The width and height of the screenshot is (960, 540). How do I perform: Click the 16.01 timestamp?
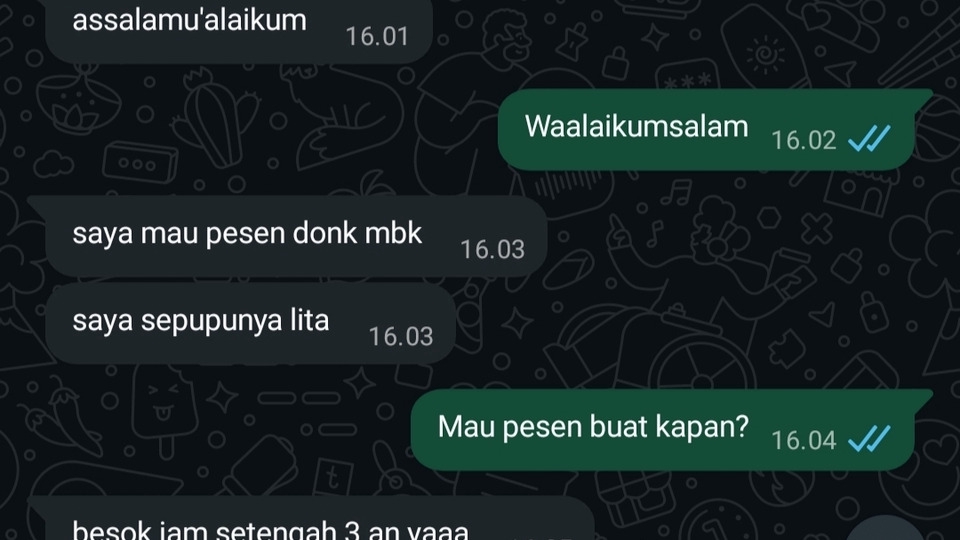(x=377, y=36)
